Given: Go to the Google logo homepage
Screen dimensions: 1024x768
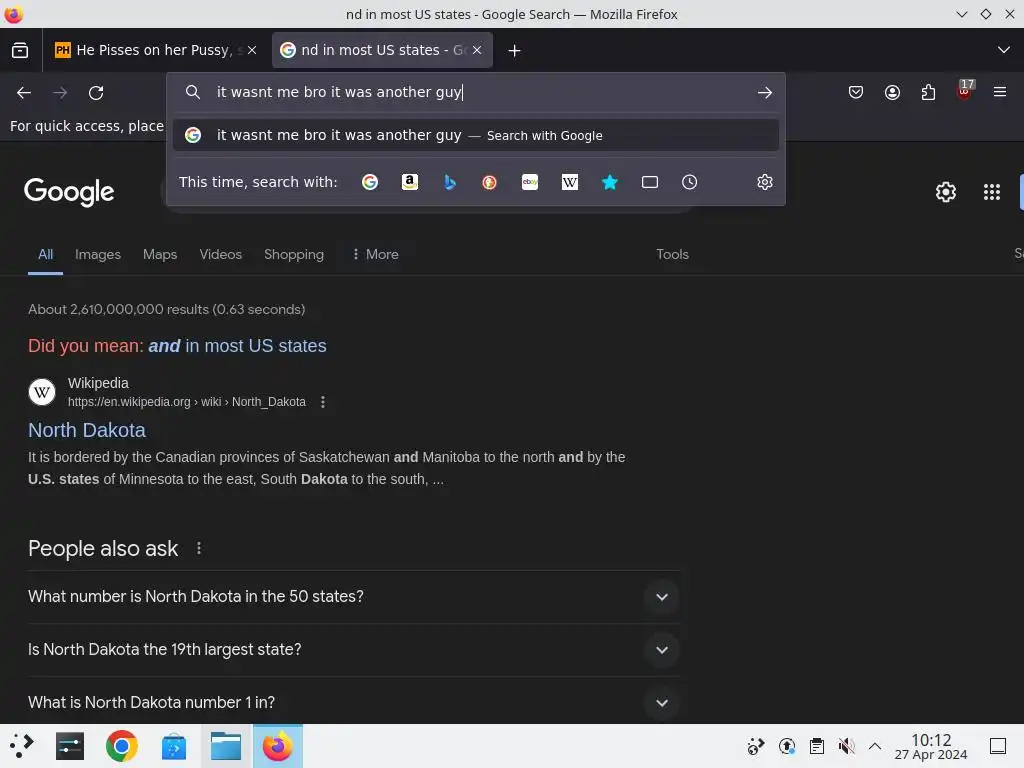Looking at the screenshot, I should tap(69, 192).
